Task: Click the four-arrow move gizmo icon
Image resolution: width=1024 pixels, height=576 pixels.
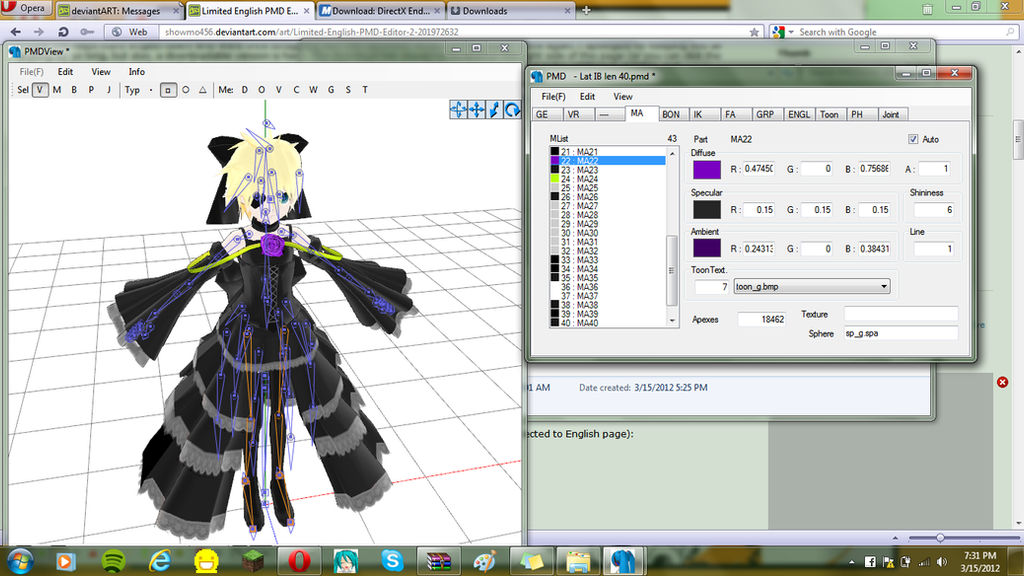Action: 477,110
